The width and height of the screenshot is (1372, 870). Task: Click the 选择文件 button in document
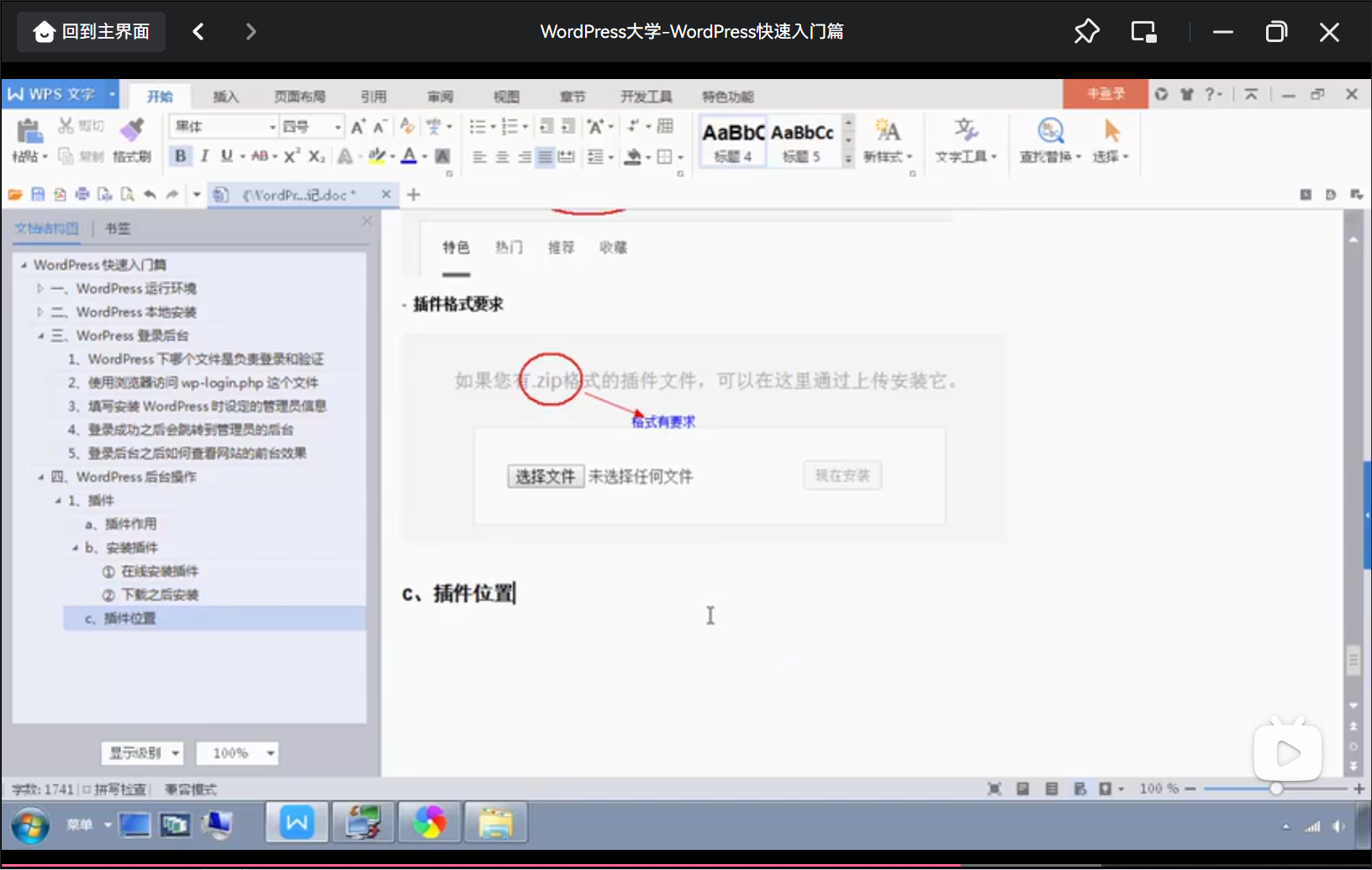pyautogui.click(x=546, y=477)
